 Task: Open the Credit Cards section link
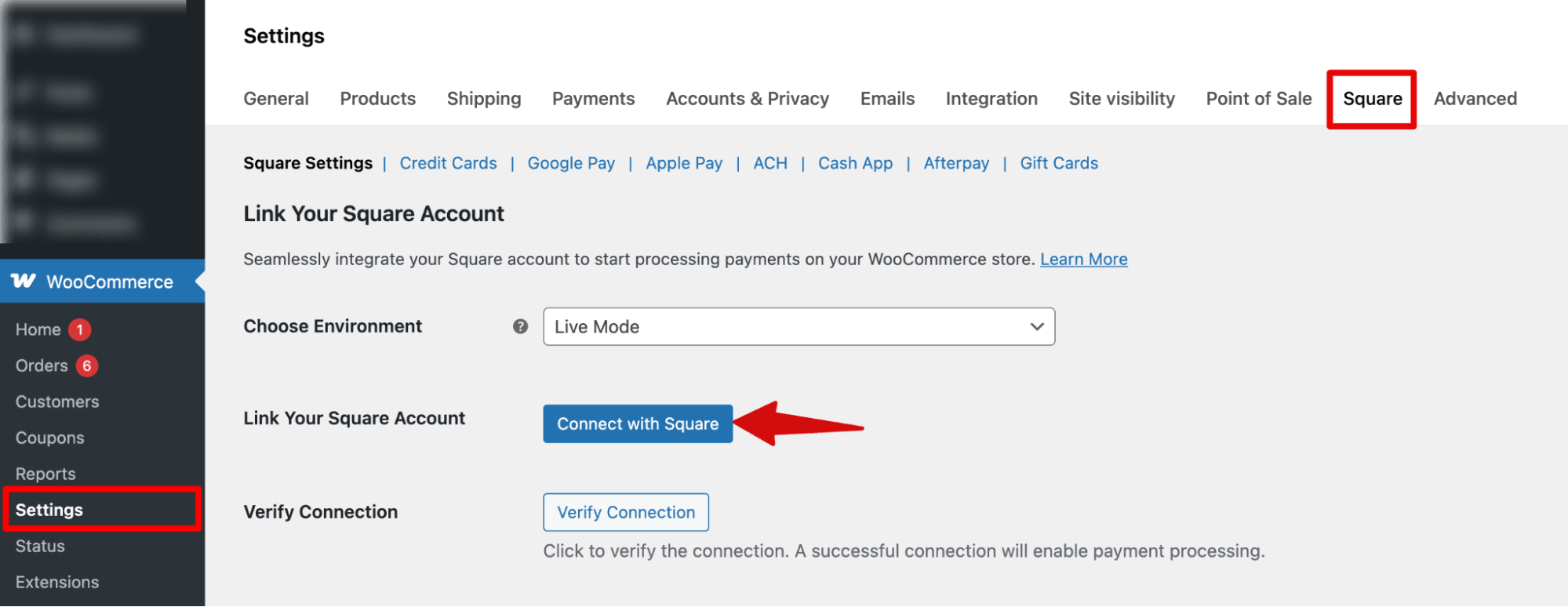coord(449,163)
